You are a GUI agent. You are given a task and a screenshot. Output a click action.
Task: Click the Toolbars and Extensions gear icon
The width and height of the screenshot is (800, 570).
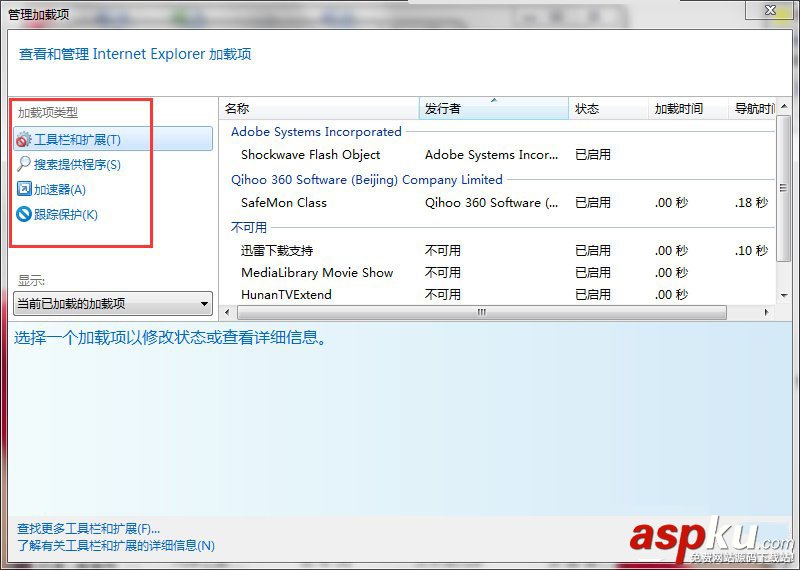pyautogui.click(x=23, y=139)
